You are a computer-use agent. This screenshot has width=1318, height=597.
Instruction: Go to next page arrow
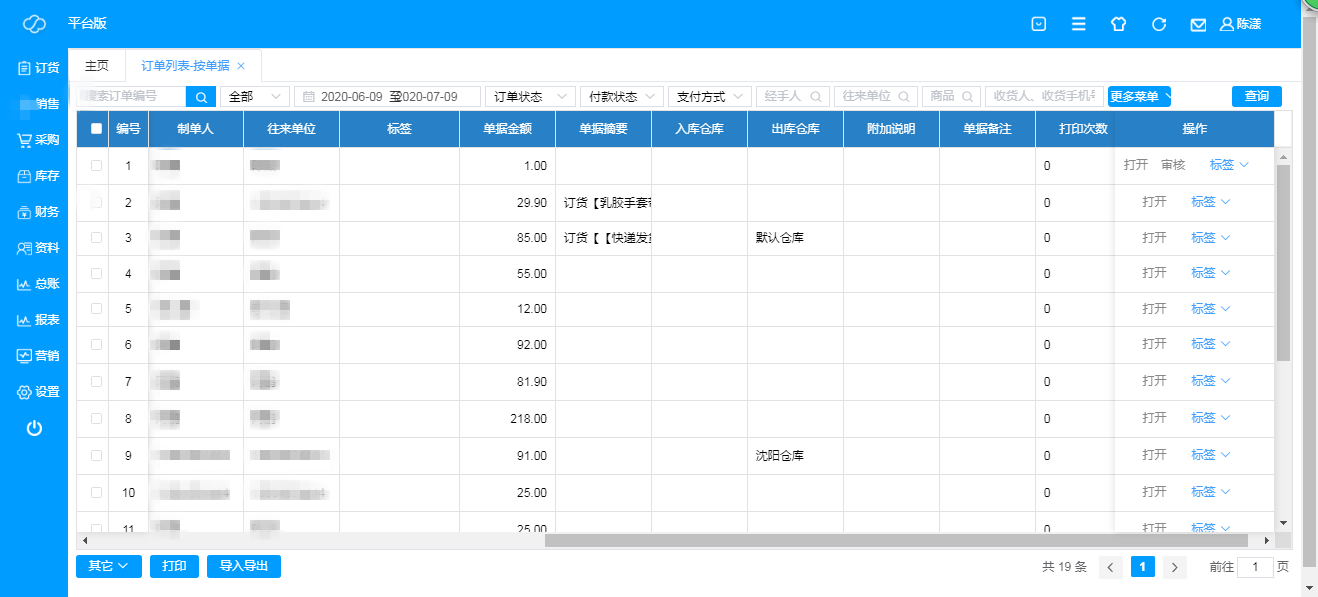pos(1175,567)
